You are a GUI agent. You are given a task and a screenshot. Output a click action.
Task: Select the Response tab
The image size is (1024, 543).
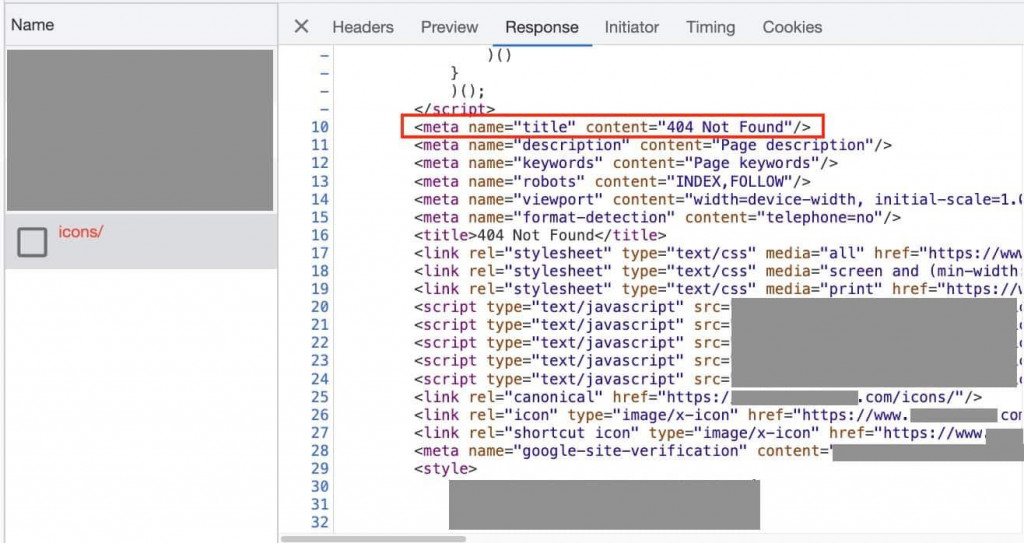click(541, 27)
